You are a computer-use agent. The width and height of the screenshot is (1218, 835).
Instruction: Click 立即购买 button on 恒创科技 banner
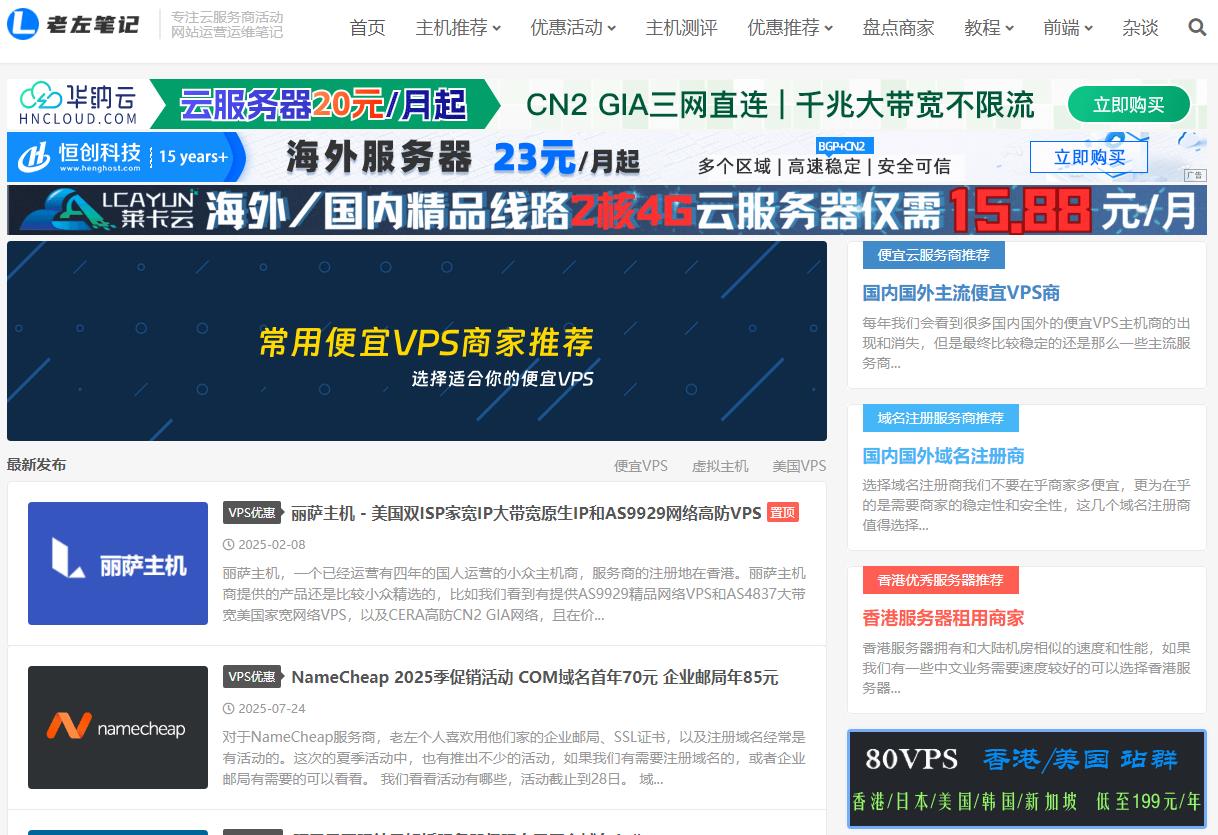(x=1089, y=157)
